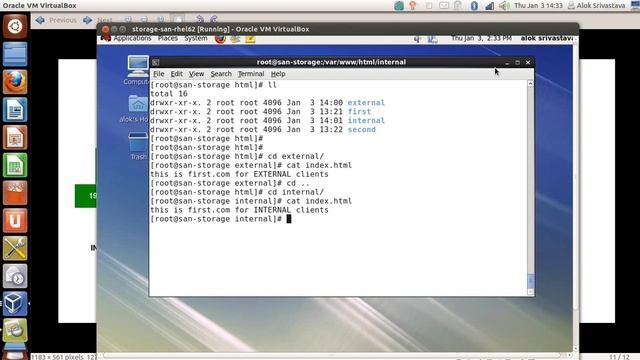Open the guest clock Thu Jan 3, 2:33 PM

click(481, 38)
